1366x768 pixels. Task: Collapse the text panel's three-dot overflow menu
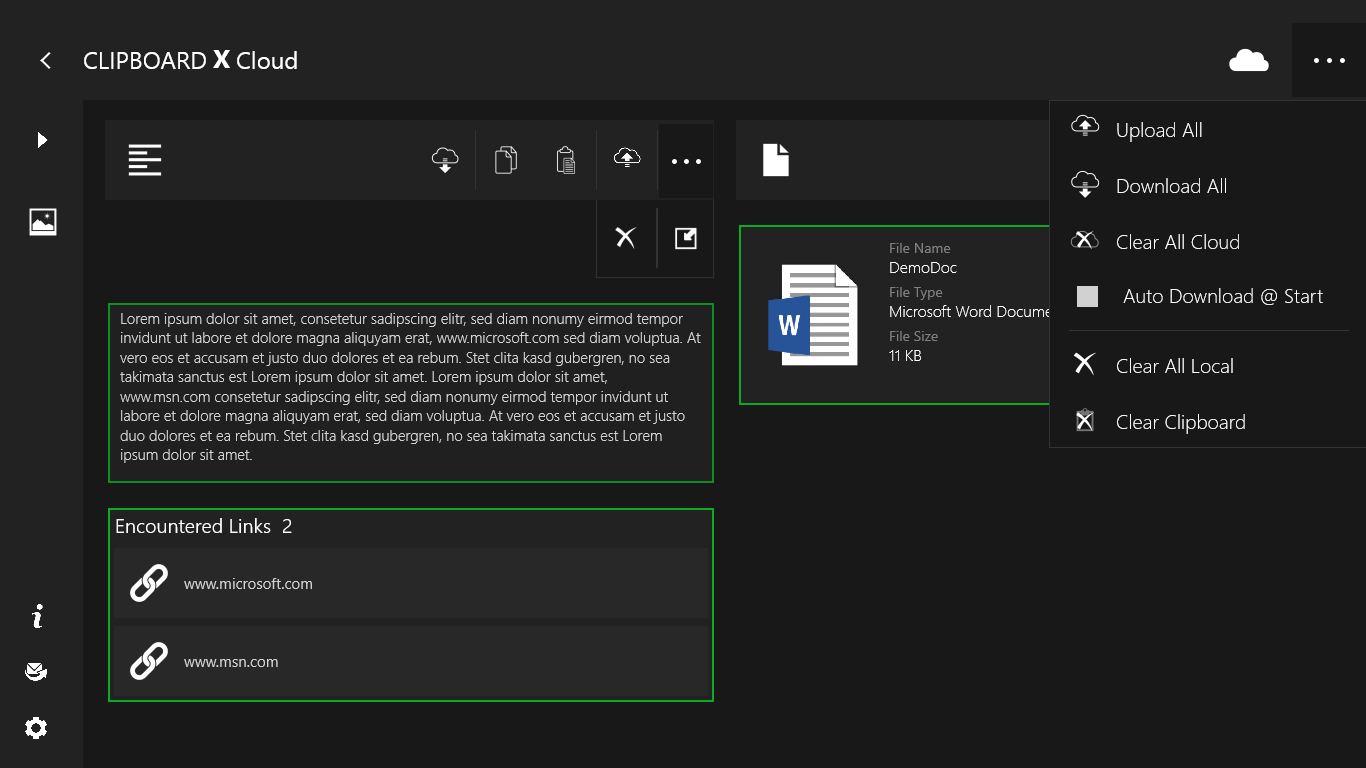click(686, 161)
